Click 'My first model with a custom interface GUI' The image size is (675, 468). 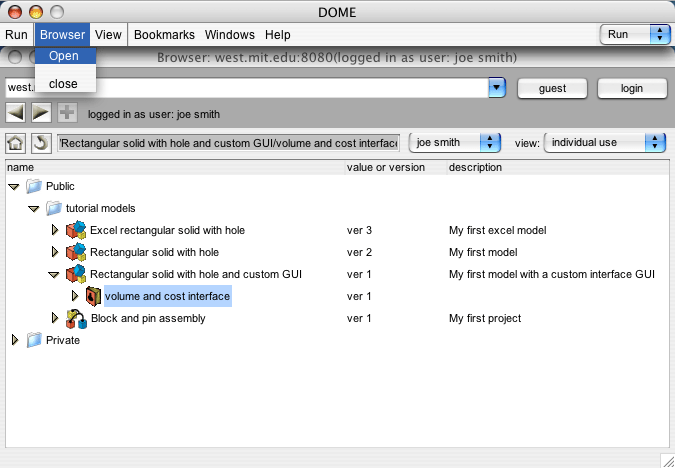click(x=551, y=274)
